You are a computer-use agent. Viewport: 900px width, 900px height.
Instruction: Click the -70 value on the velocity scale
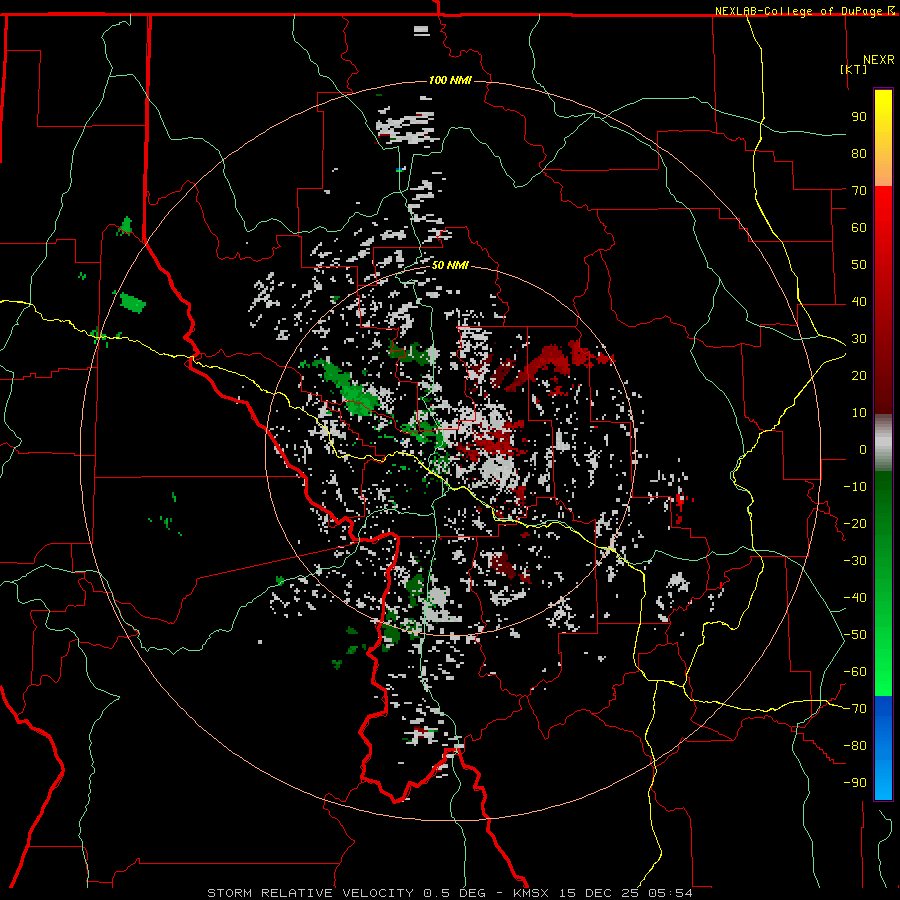tap(855, 709)
